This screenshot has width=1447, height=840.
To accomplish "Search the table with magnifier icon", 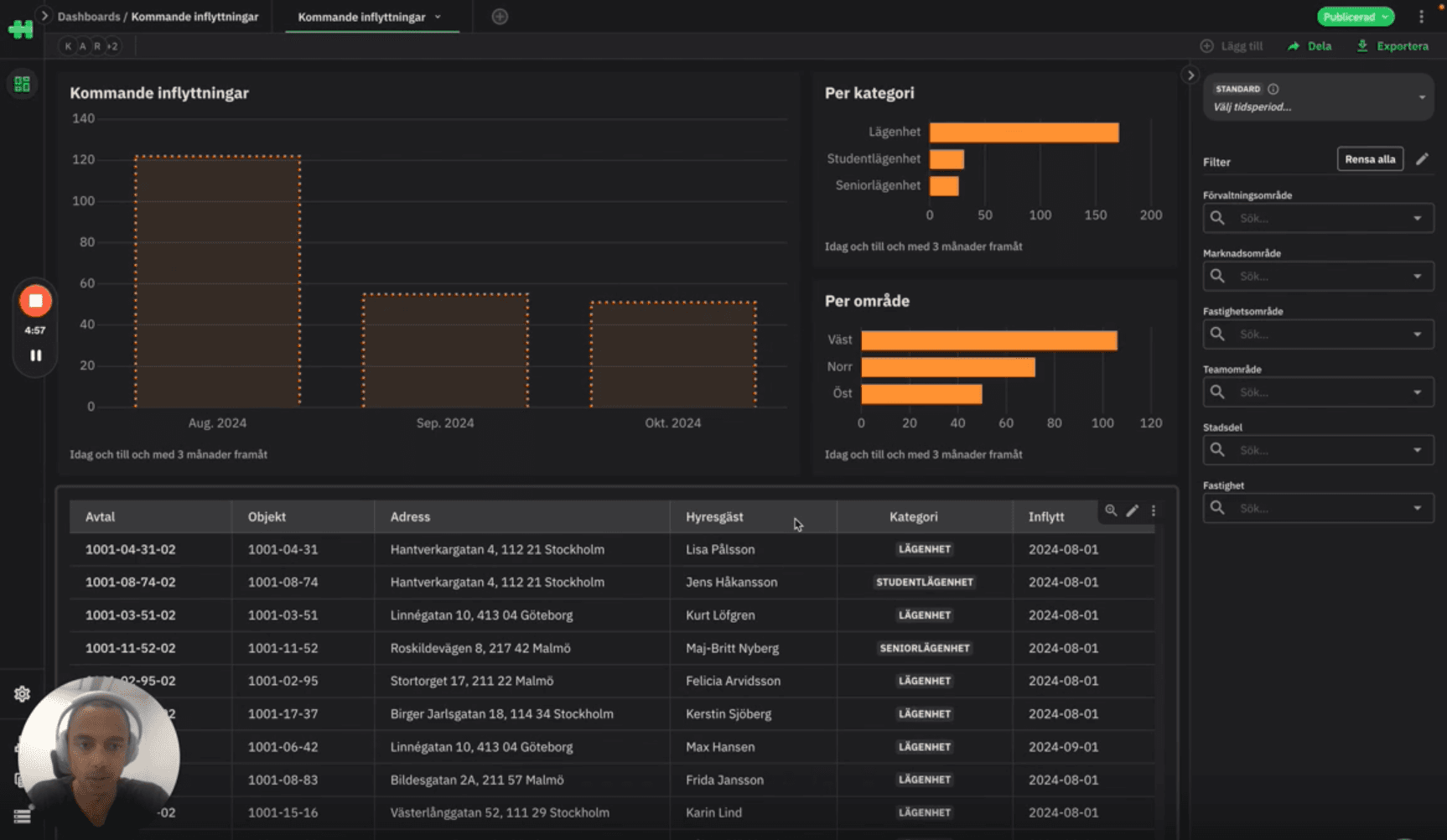I will click(x=1111, y=511).
